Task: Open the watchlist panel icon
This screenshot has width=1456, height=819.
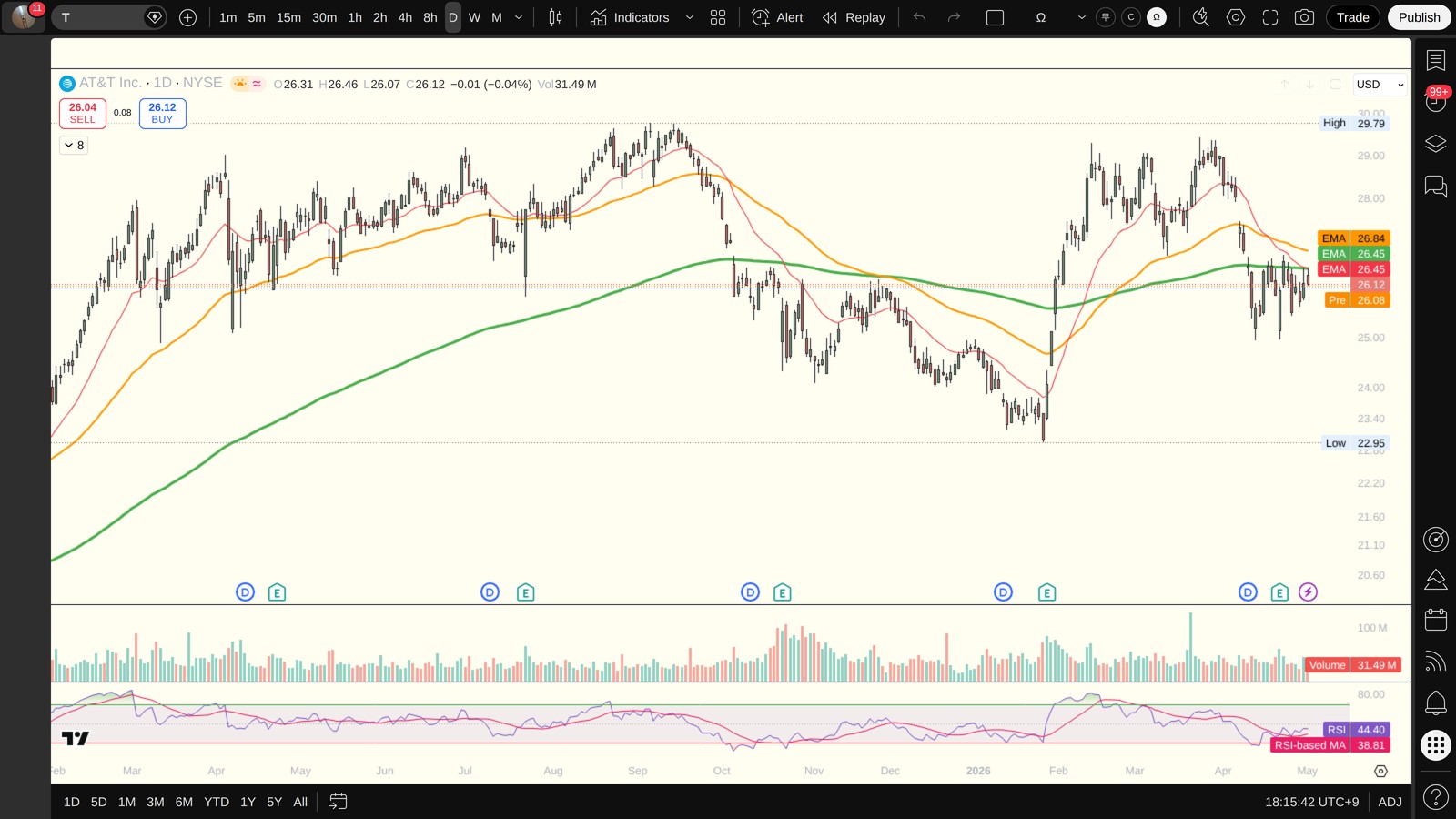Action: pyautogui.click(x=1435, y=61)
